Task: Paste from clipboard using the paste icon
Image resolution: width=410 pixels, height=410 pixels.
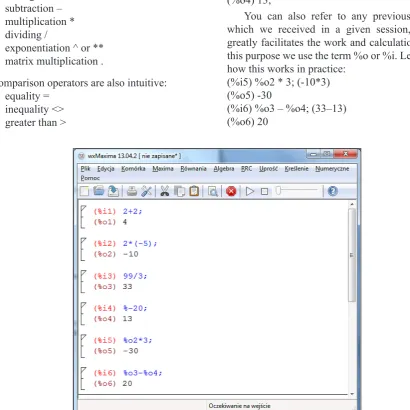Action: click(x=194, y=191)
